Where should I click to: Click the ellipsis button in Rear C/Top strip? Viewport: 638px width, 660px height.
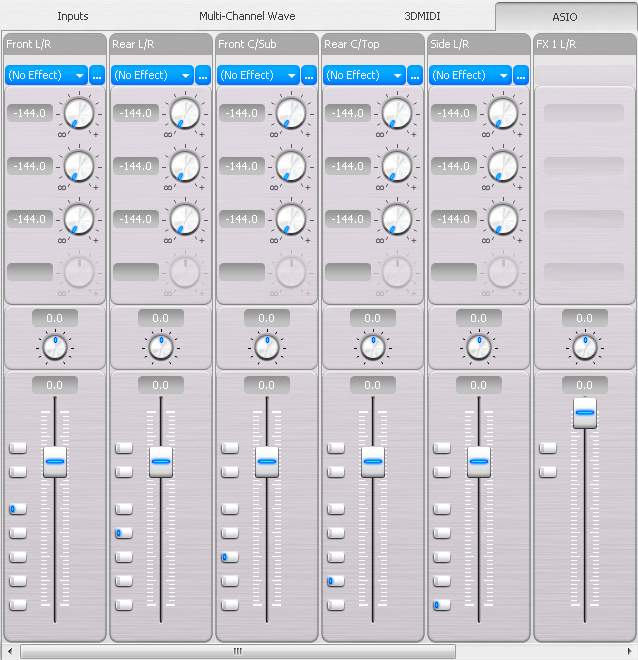click(x=415, y=75)
